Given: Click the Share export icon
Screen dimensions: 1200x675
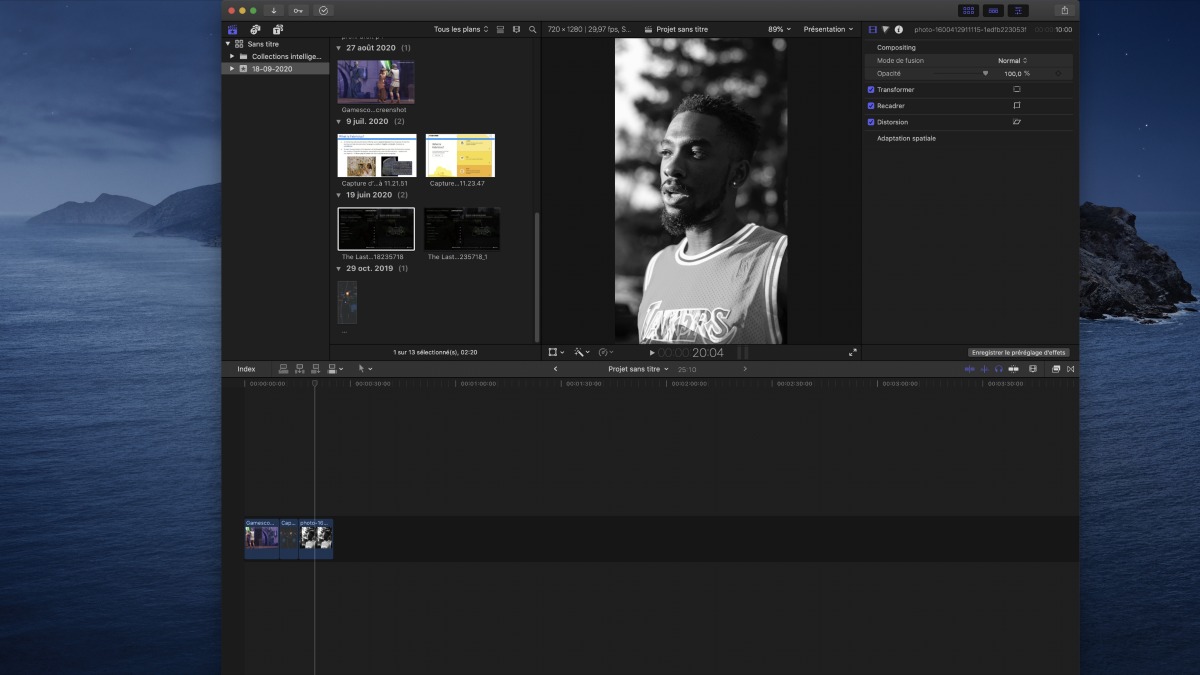Looking at the screenshot, I should click(x=1065, y=10).
